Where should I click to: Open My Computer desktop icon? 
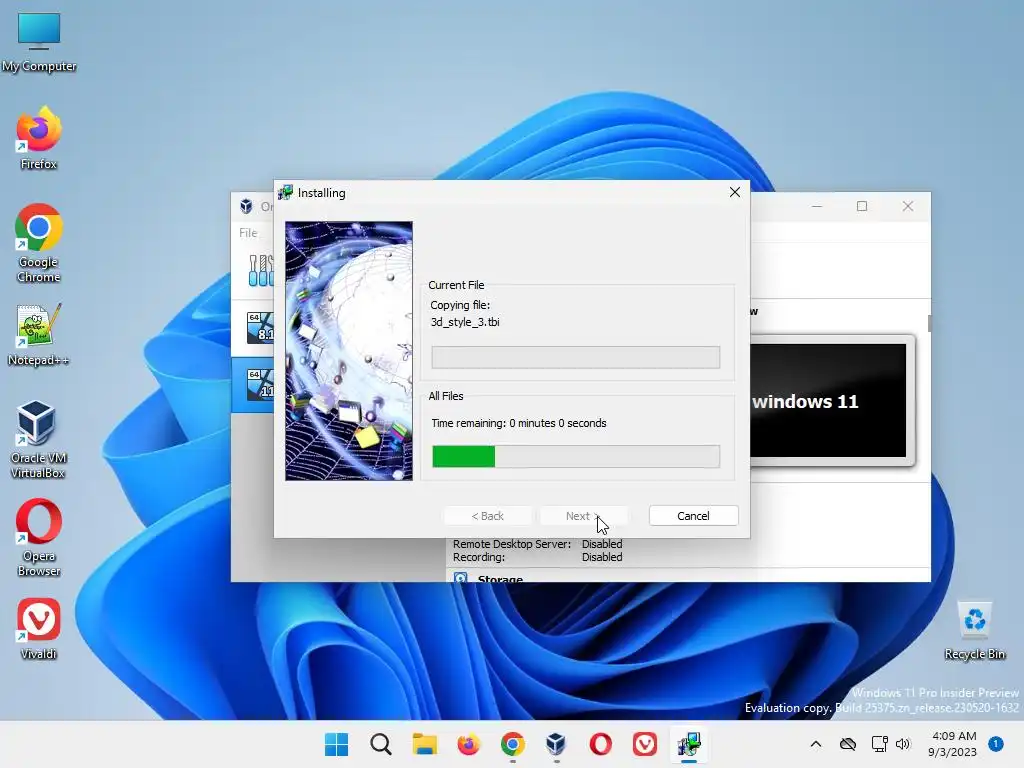pyautogui.click(x=39, y=42)
